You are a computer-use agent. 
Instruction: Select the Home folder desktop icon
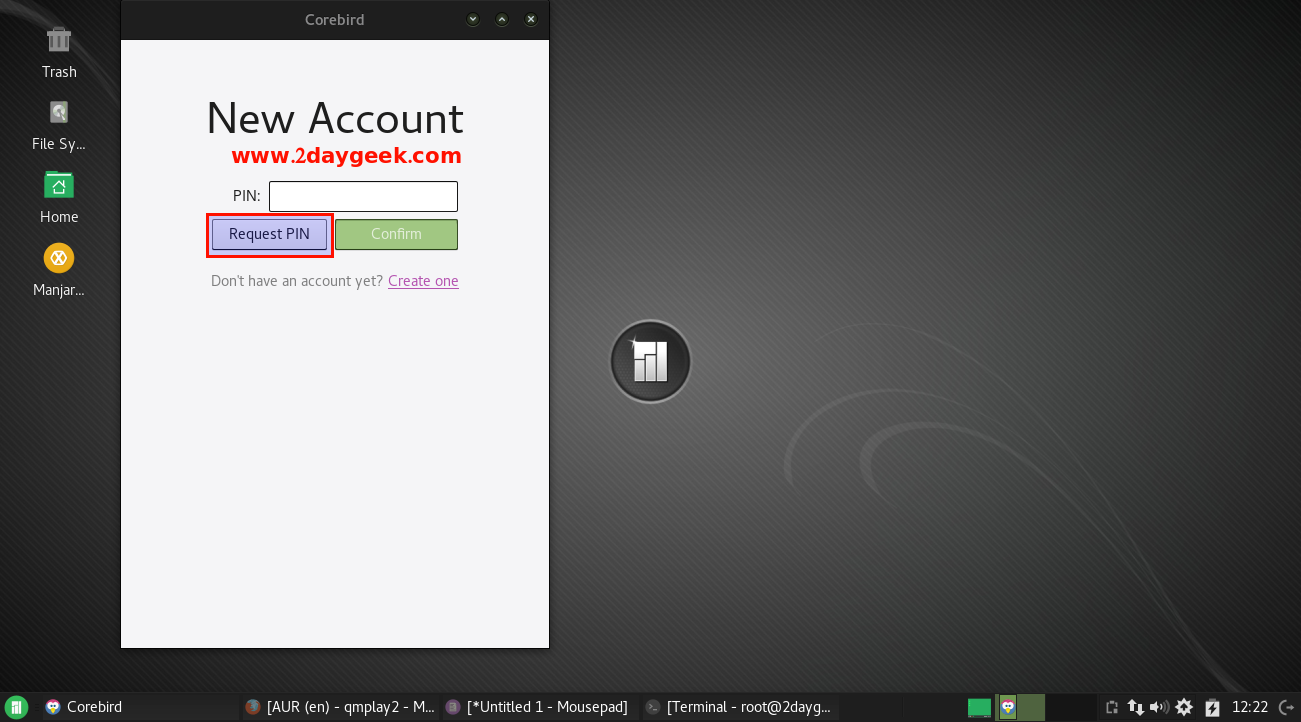[59, 185]
